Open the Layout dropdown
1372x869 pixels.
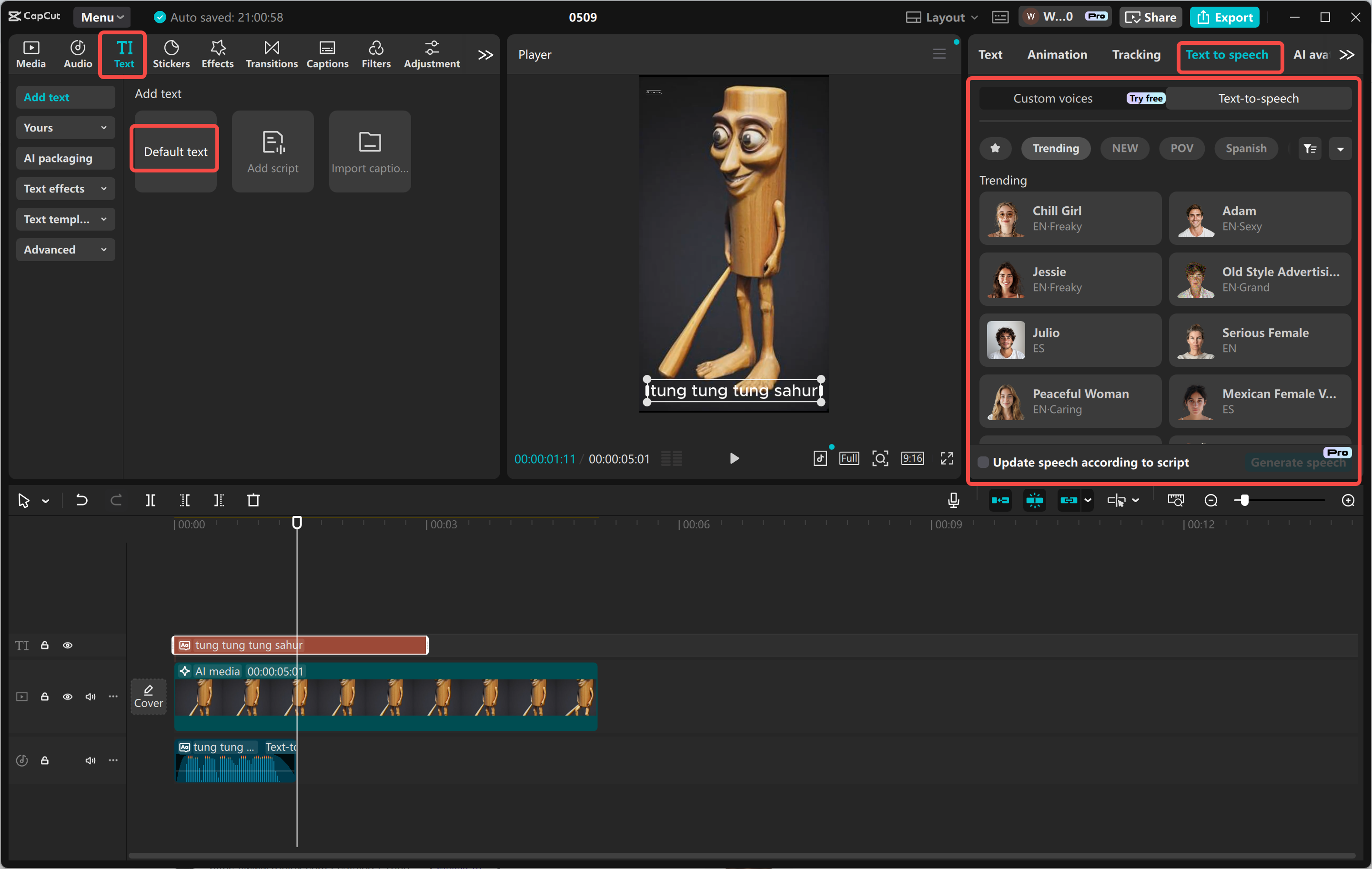(x=941, y=17)
